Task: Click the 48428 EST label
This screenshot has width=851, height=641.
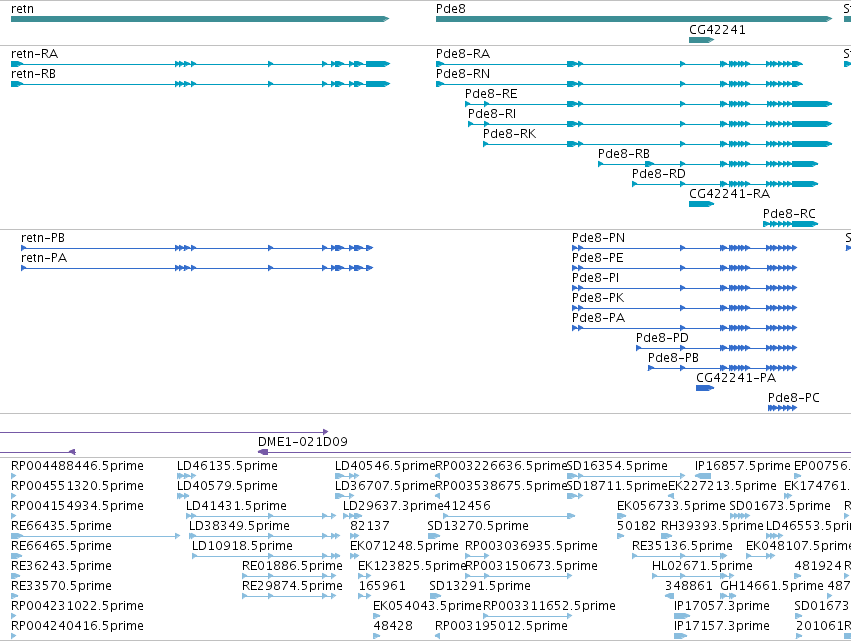Action: [393, 626]
